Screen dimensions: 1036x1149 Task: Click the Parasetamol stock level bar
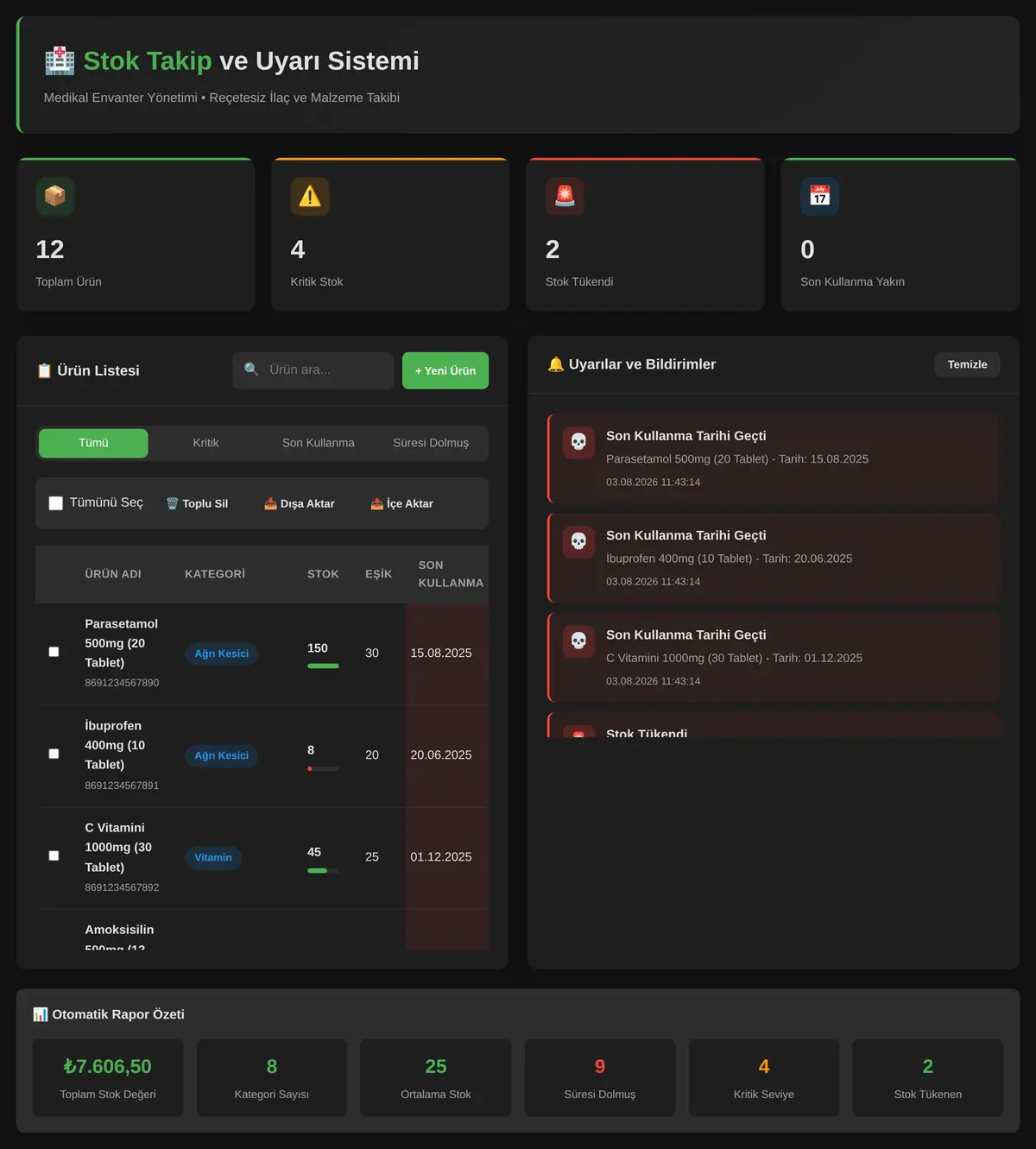323,666
